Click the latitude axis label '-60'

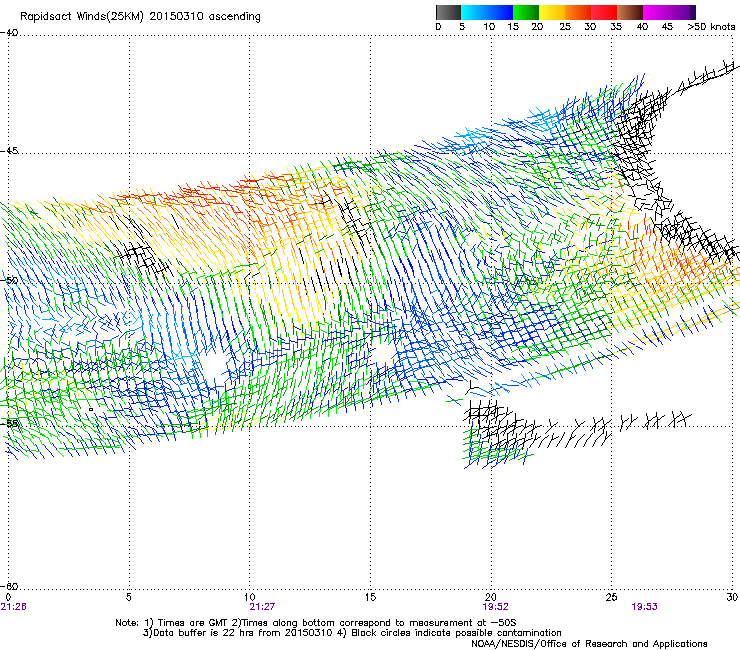[x=9, y=586]
